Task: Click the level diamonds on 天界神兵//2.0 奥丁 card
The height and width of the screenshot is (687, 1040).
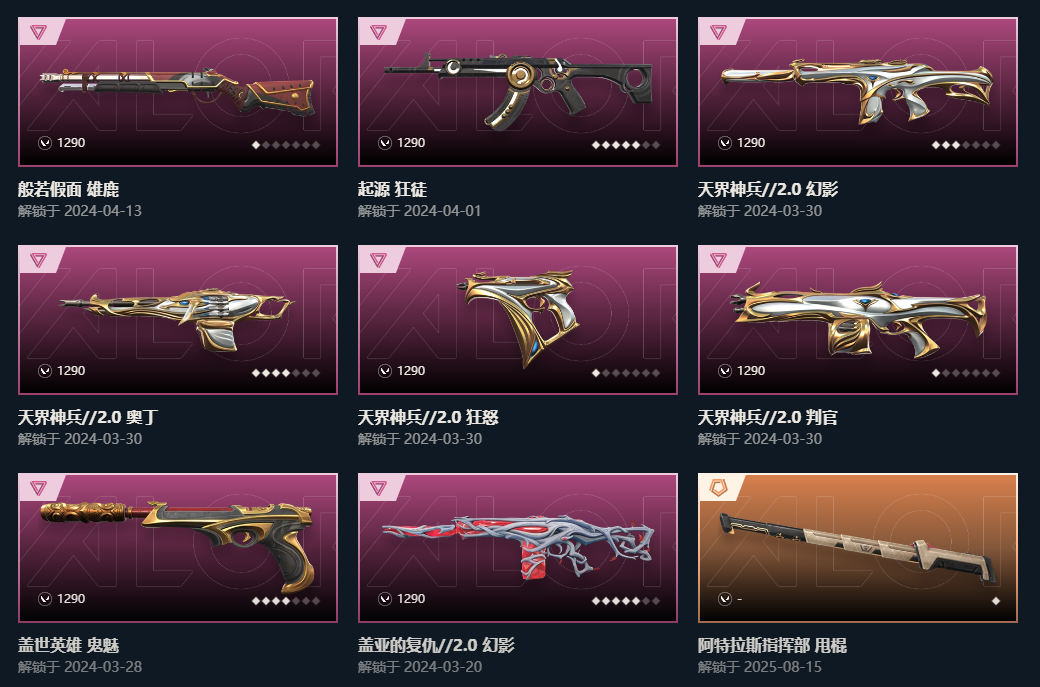Action: click(x=286, y=373)
